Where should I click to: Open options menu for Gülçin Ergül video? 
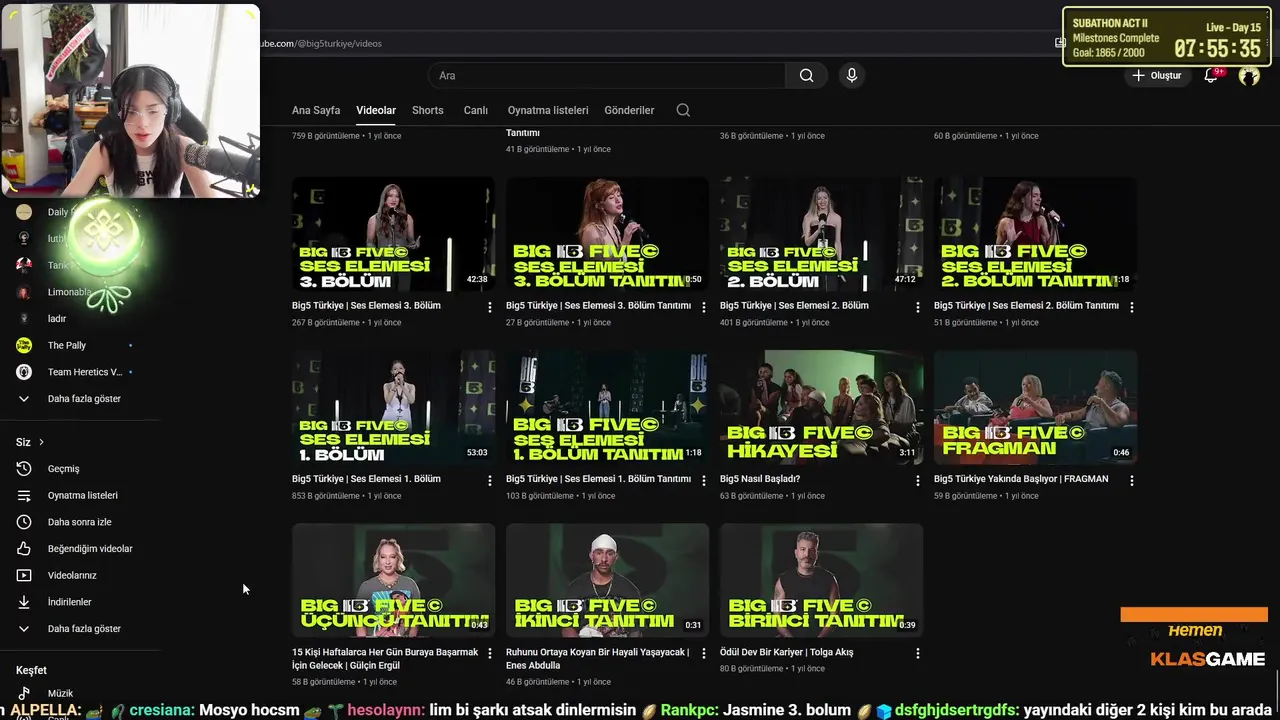[489, 654]
